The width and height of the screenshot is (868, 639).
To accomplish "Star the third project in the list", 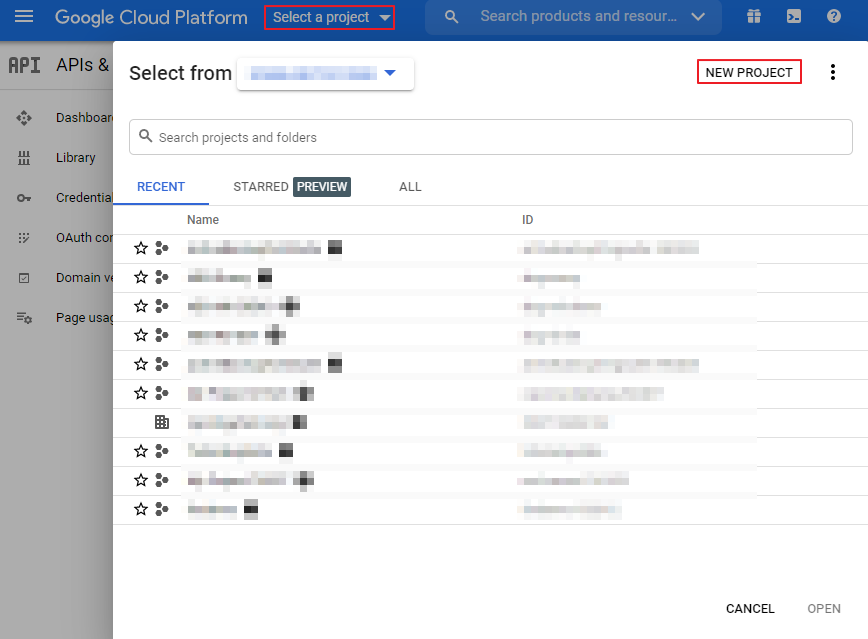I will 141,306.
